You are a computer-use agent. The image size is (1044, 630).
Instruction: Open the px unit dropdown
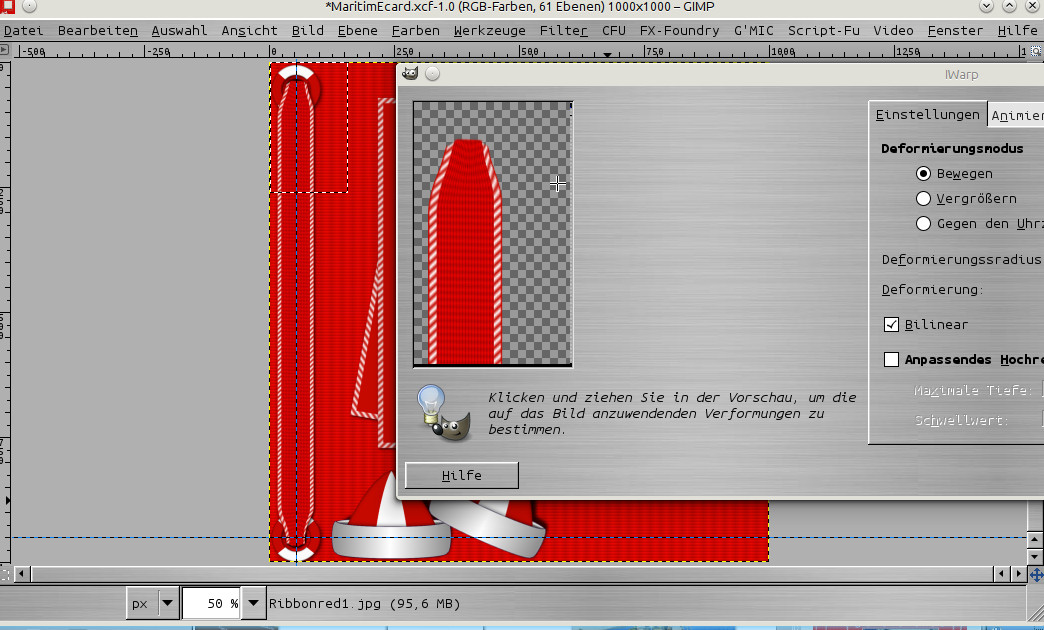point(153,603)
